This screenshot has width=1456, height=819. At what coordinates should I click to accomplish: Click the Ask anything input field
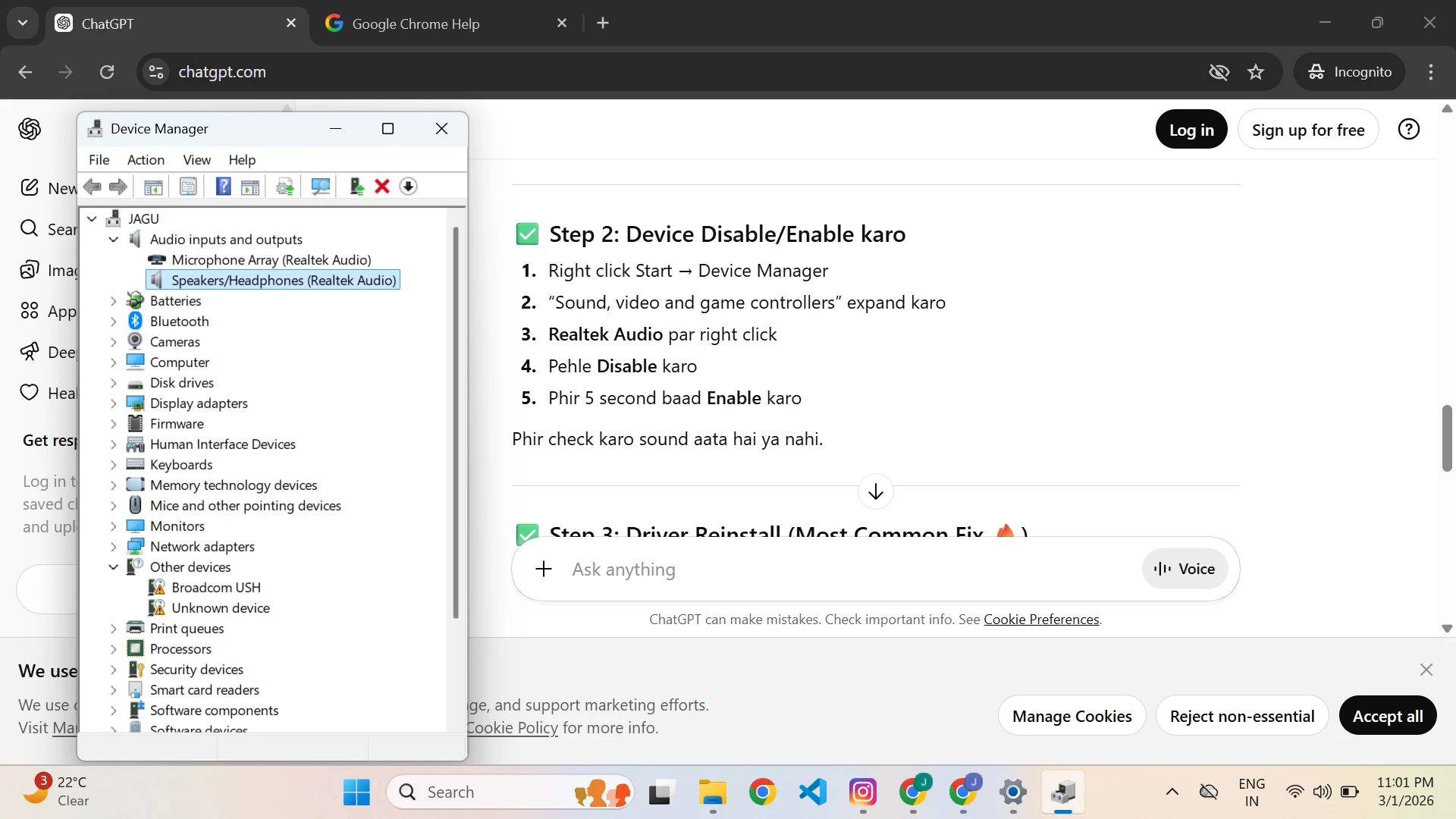pyautogui.click(x=834, y=570)
